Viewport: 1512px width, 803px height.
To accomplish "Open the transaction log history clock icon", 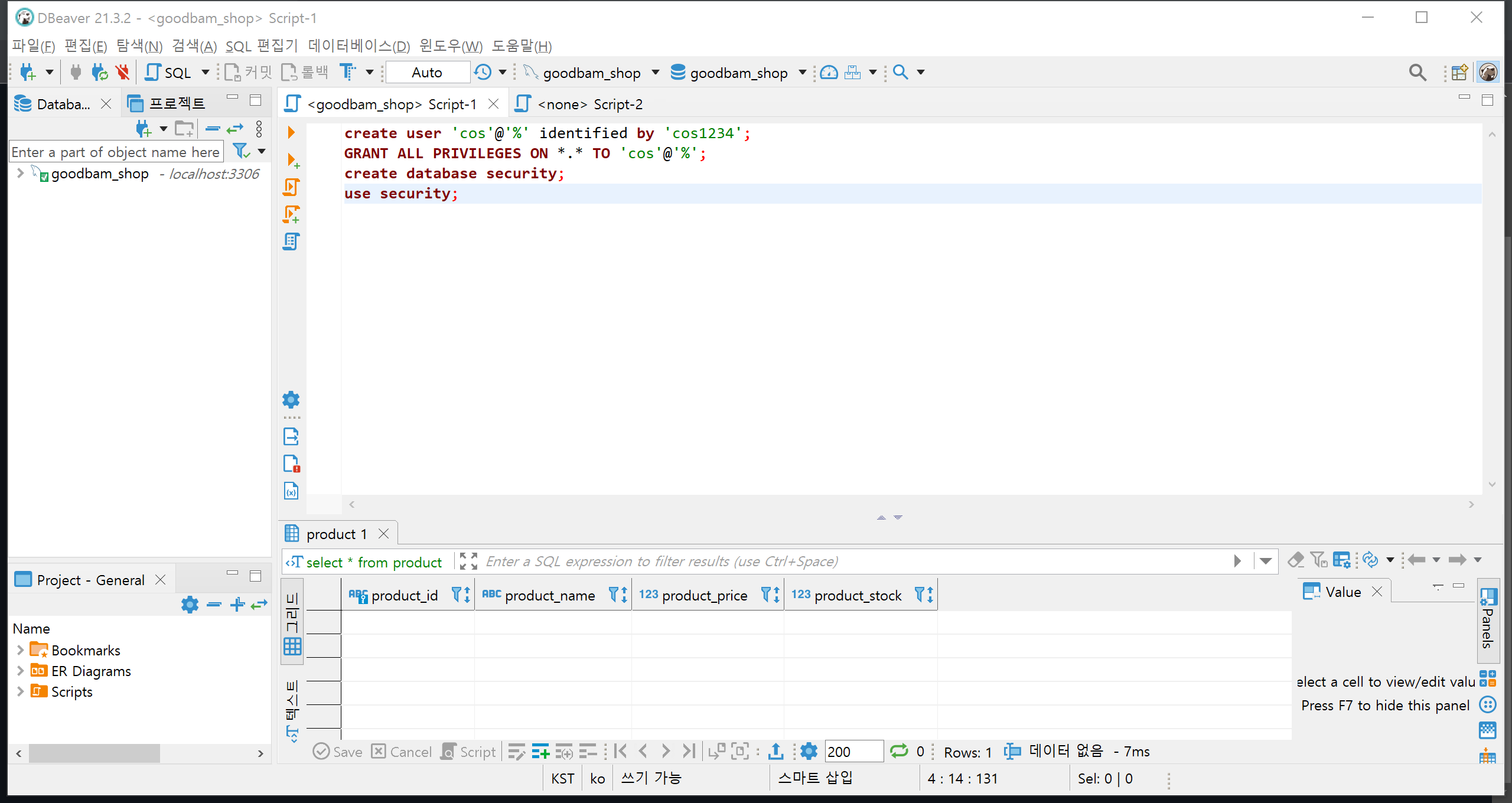I will [x=483, y=72].
